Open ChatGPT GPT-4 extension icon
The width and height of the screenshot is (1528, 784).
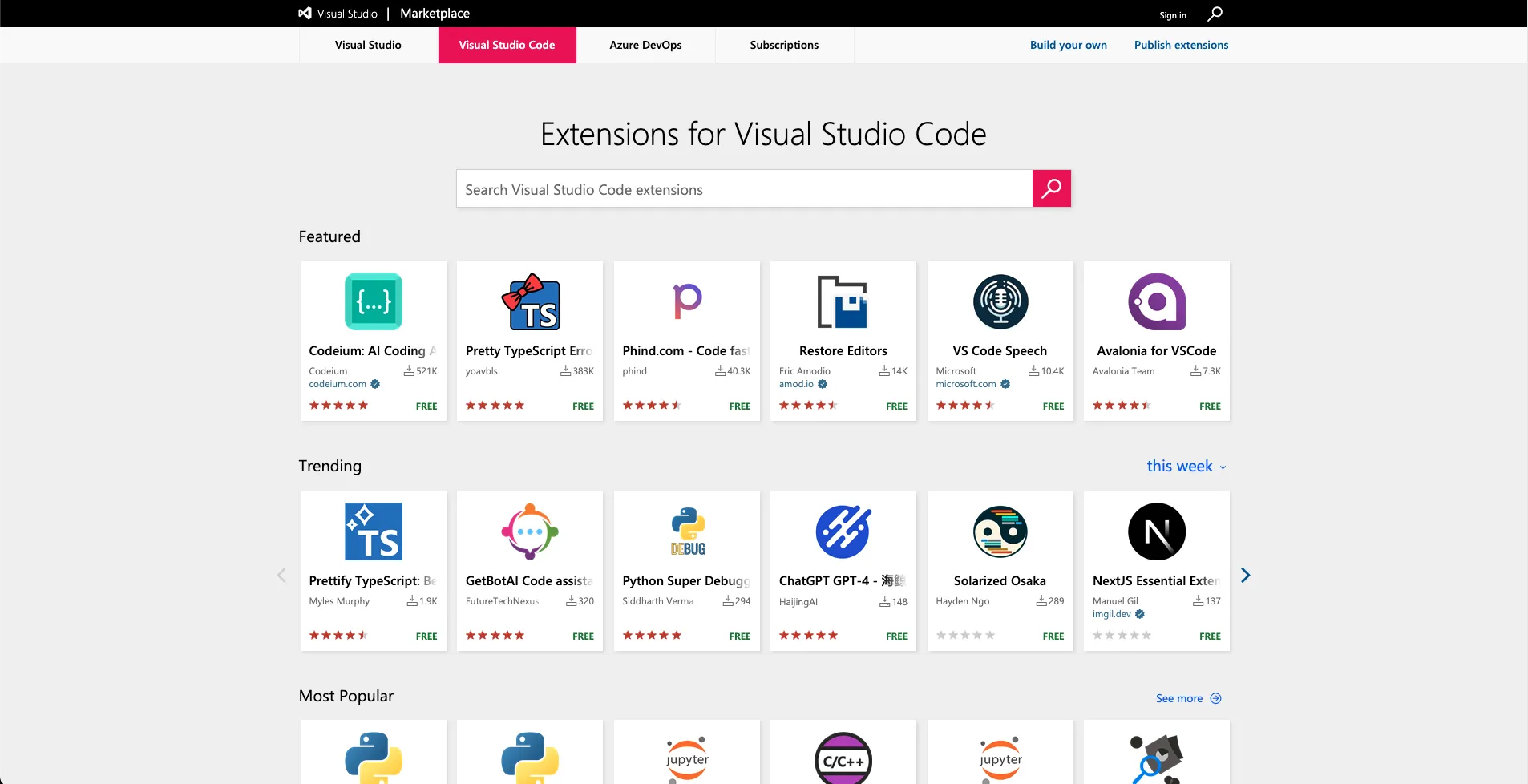tap(843, 531)
